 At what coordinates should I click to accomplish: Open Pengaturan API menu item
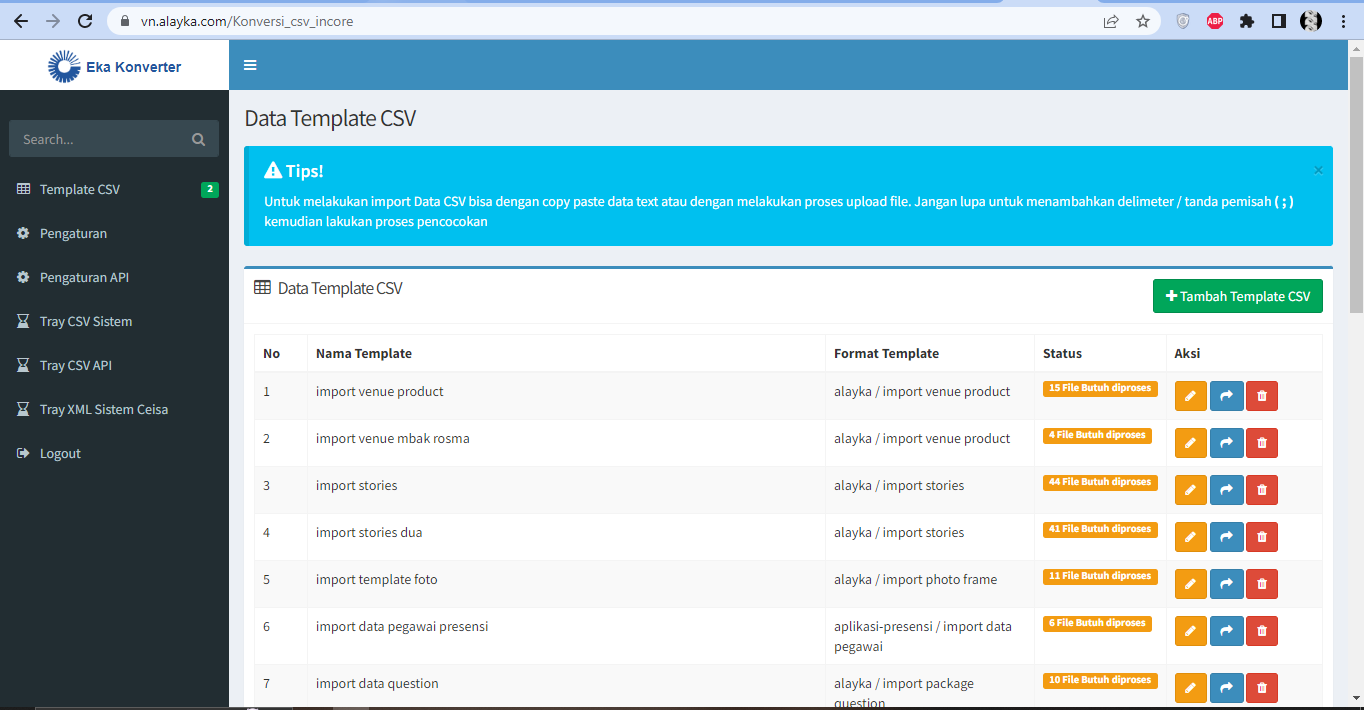114,277
